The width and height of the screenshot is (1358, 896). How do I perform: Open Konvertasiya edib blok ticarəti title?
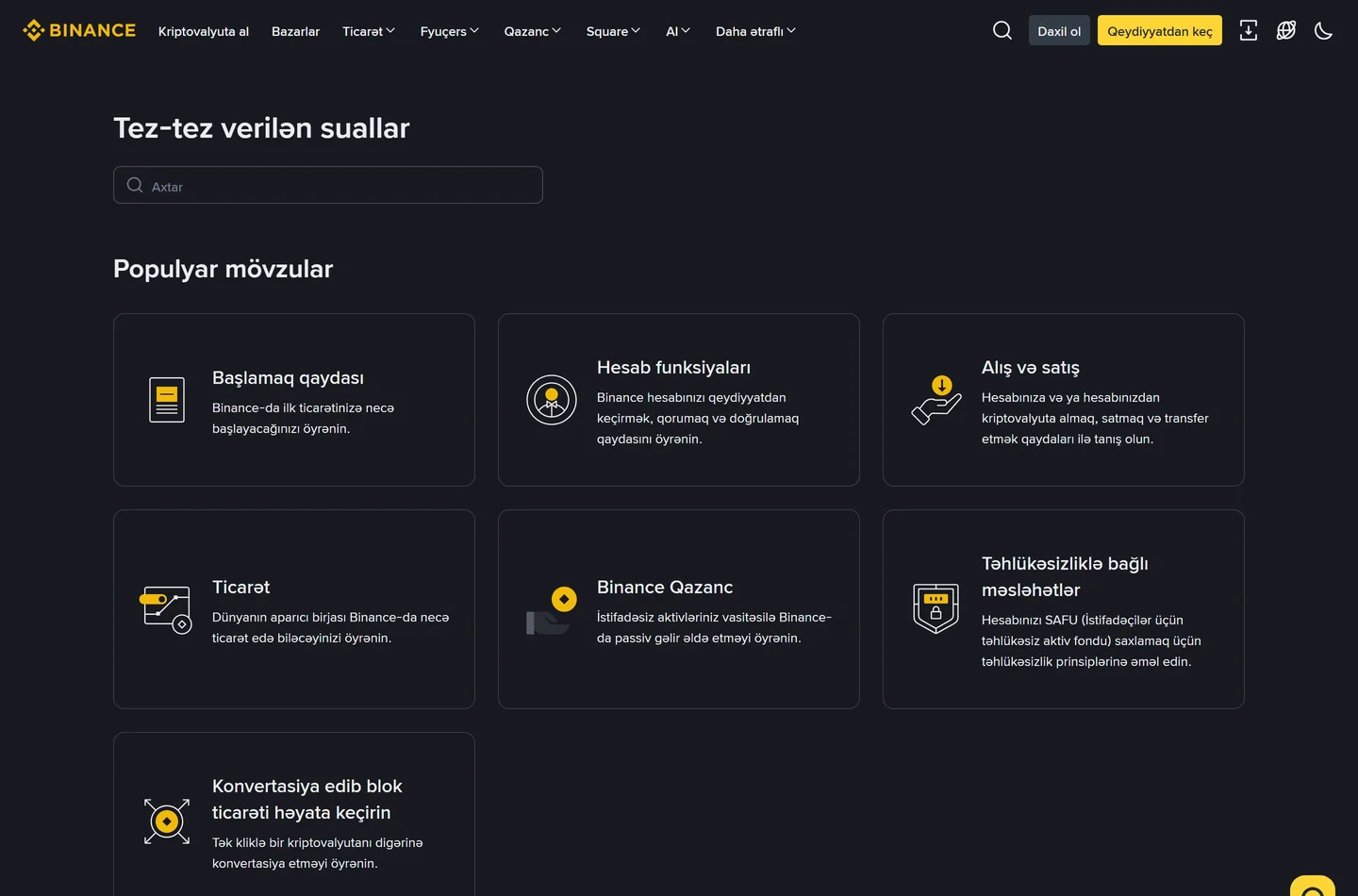[x=307, y=799]
